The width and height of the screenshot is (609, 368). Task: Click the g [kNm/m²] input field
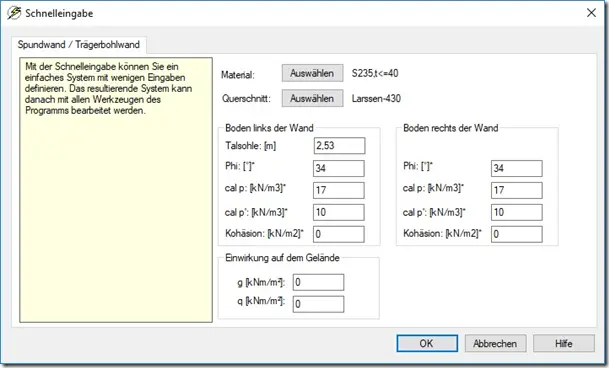point(318,282)
